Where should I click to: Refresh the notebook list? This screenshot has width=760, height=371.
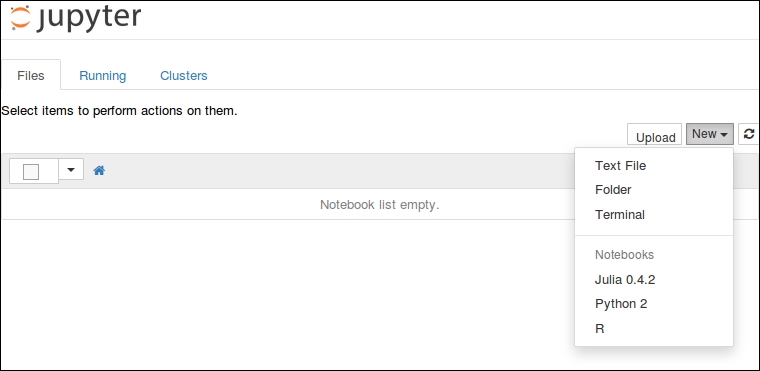tap(748, 134)
